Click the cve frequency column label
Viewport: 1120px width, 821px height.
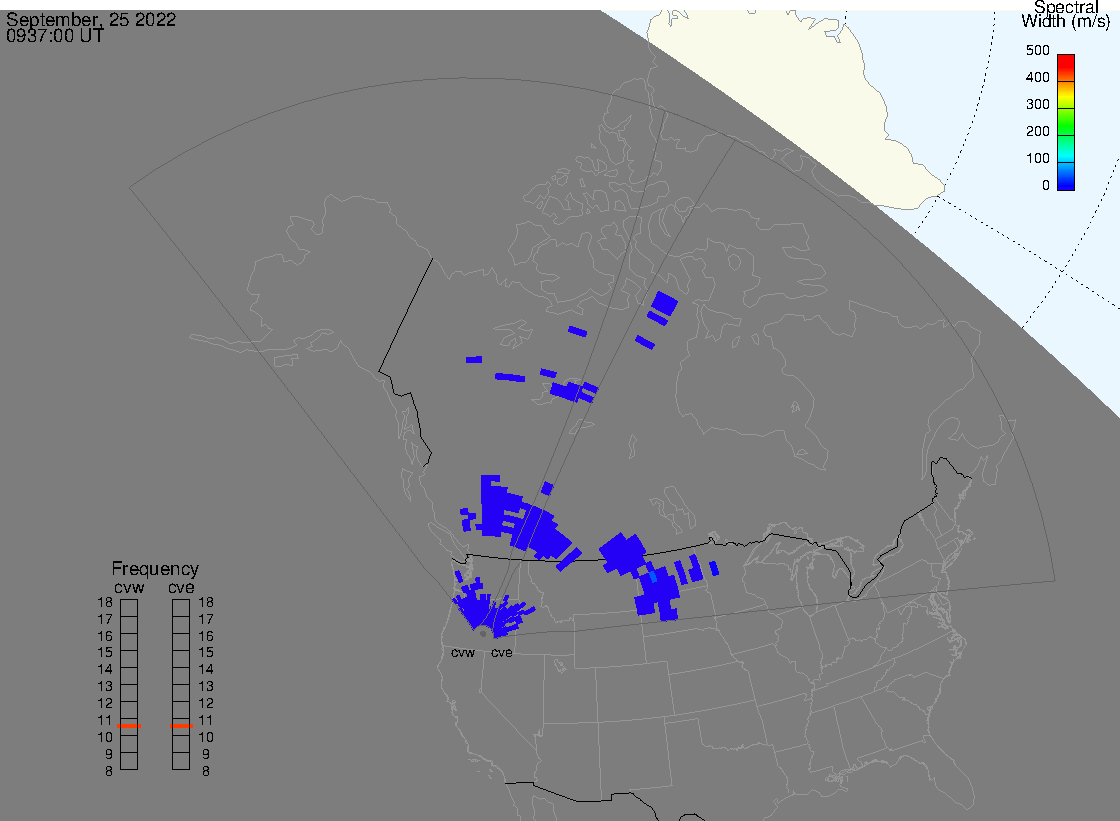click(x=181, y=587)
